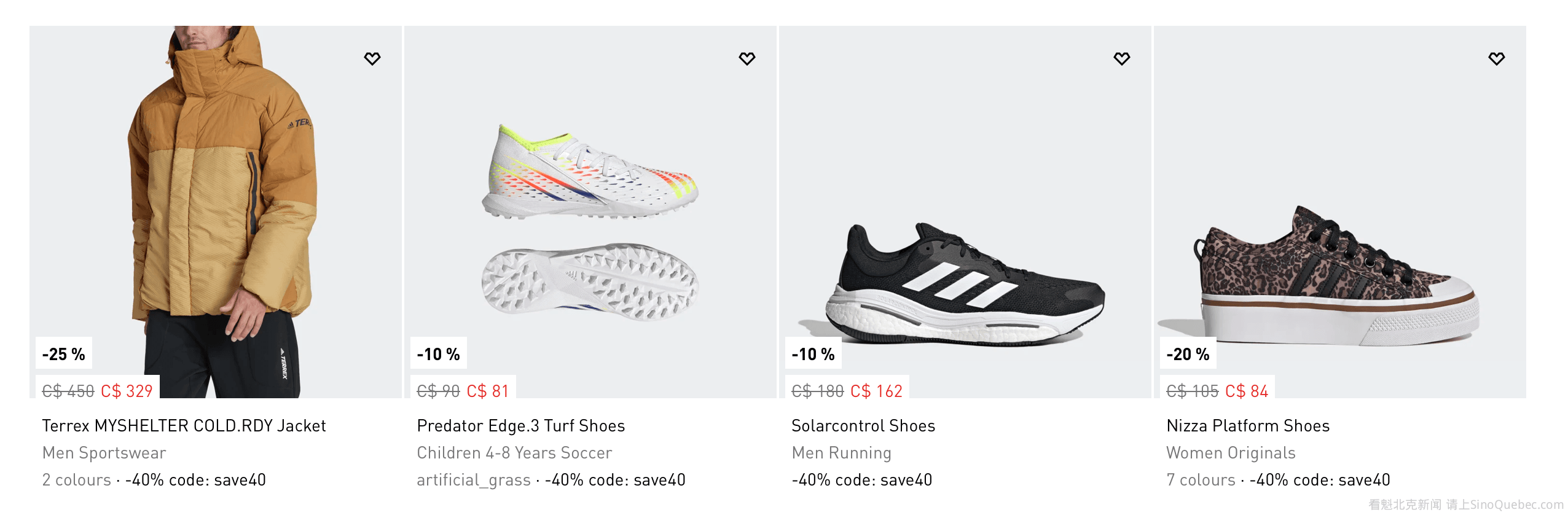This screenshot has height=515, width=1568.
Task: Click the C$ 84 sale price
Action: click(1247, 391)
